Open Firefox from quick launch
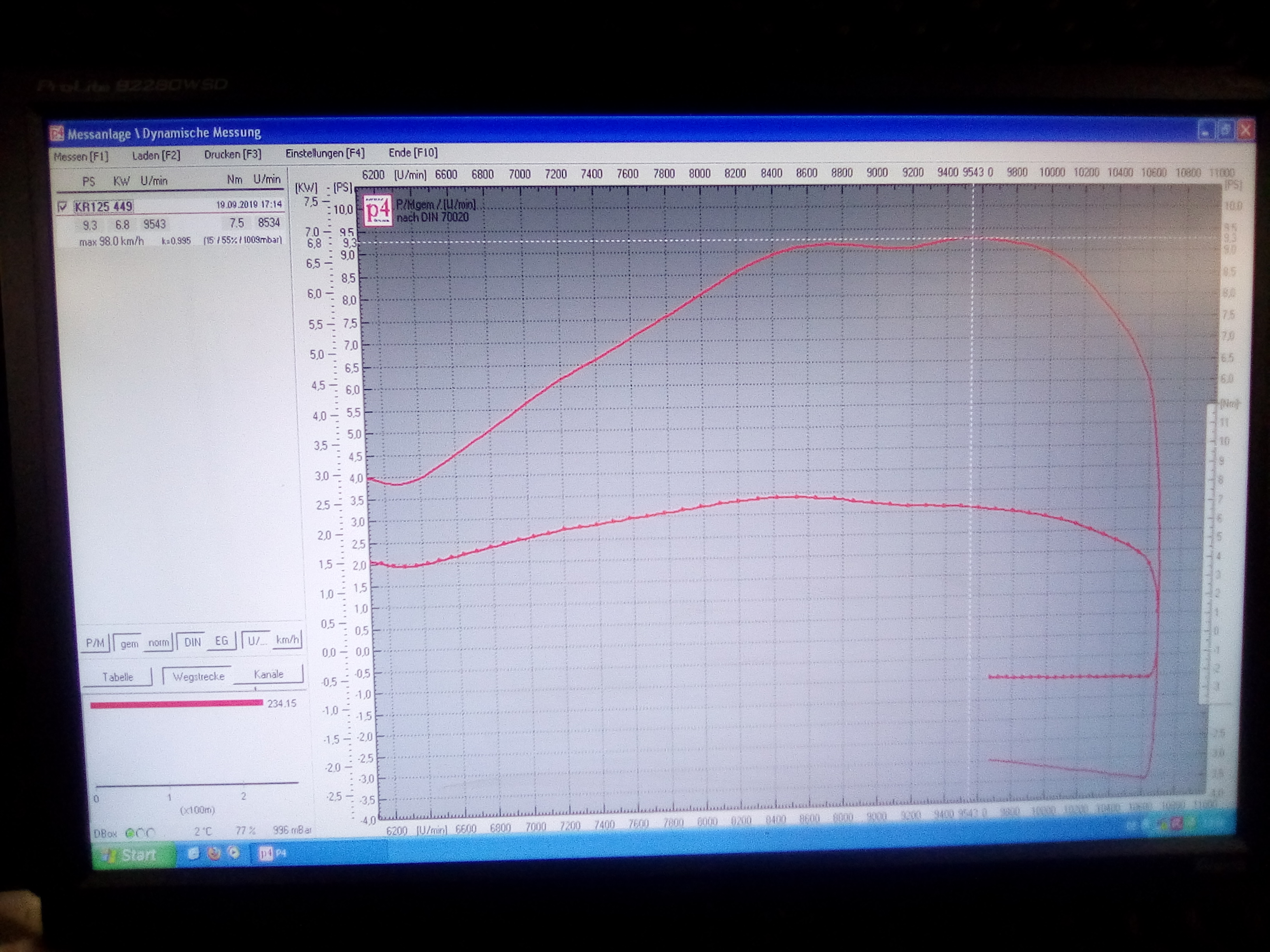Viewport: 1270px width, 952px height. pos(214,854)
